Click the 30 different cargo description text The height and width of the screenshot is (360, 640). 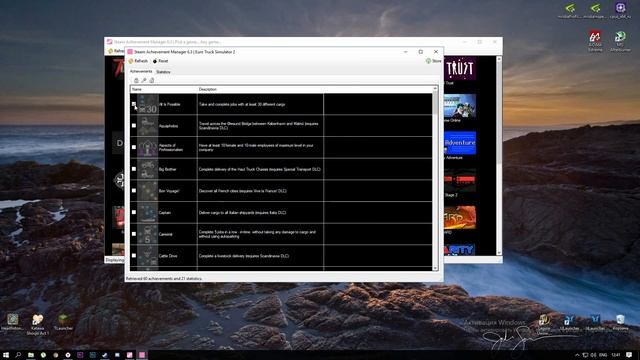pyautogui.click(x=242, y=104)
